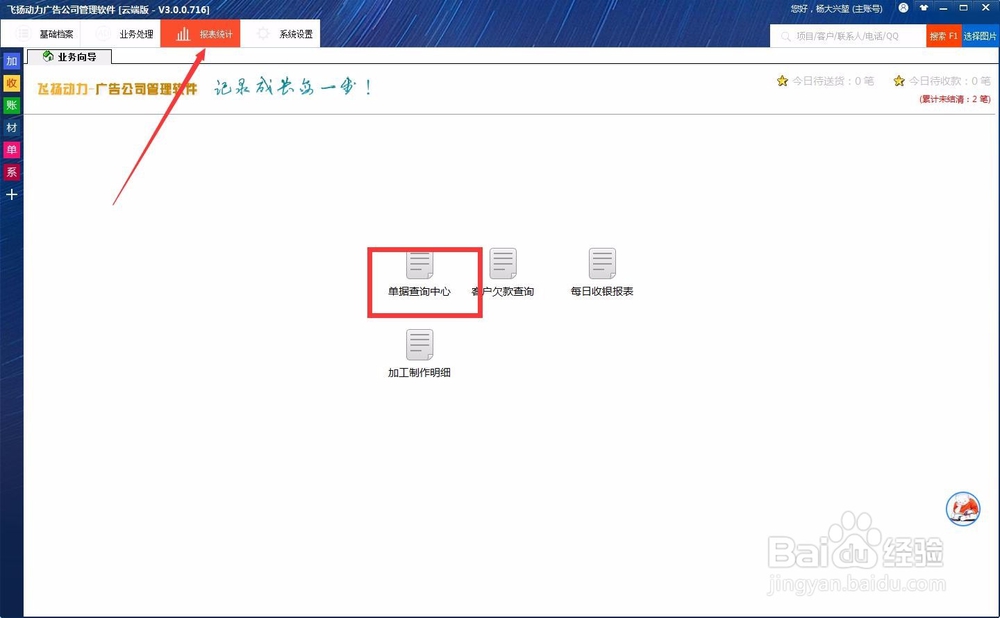Image resolution: width=1000 pixels, height=618 pixels.
Task: Open the 基础档案 menu
Action: (x=48, y=32)
